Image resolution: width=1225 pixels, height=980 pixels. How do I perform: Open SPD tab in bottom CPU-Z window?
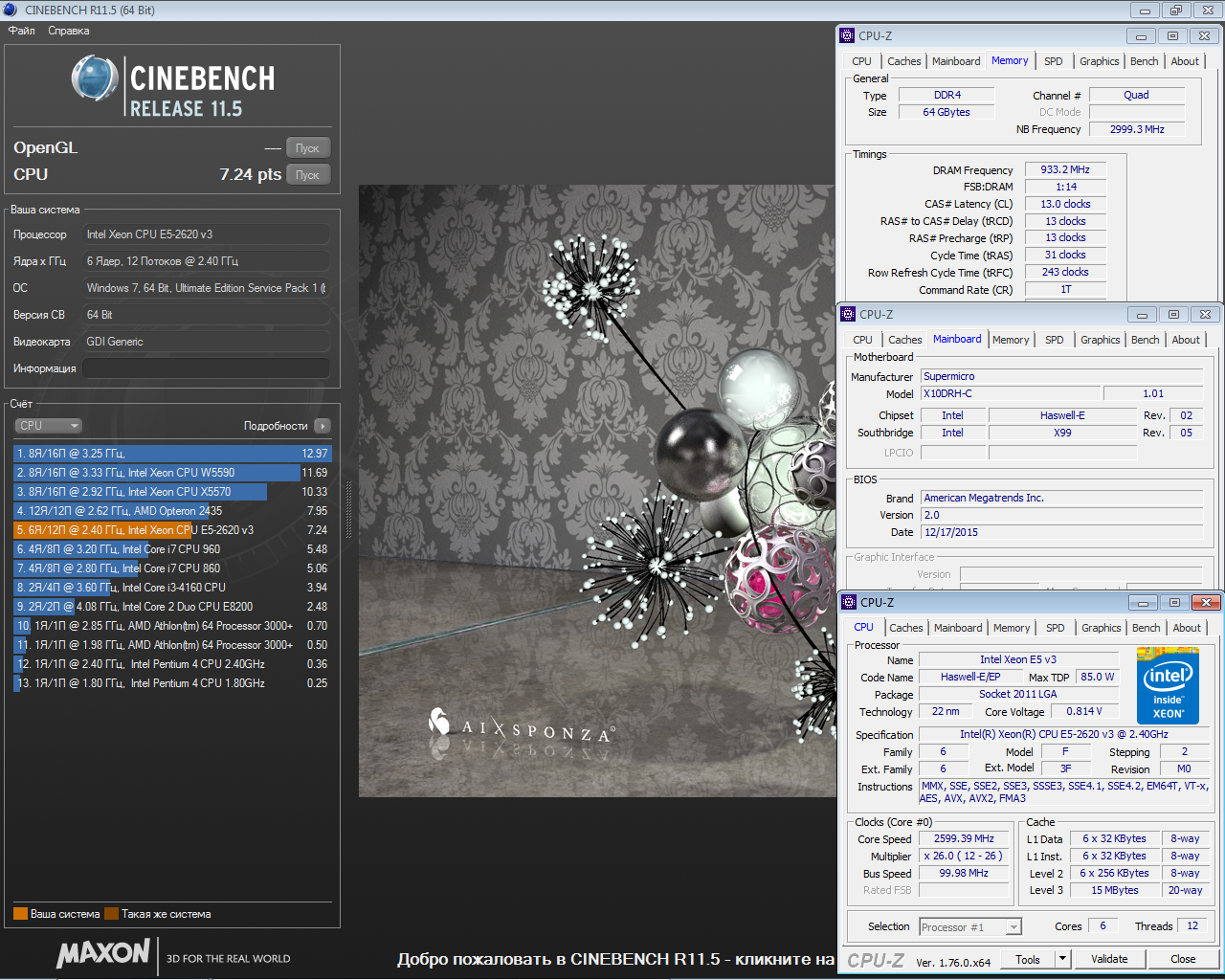(x=1056, y=628)
